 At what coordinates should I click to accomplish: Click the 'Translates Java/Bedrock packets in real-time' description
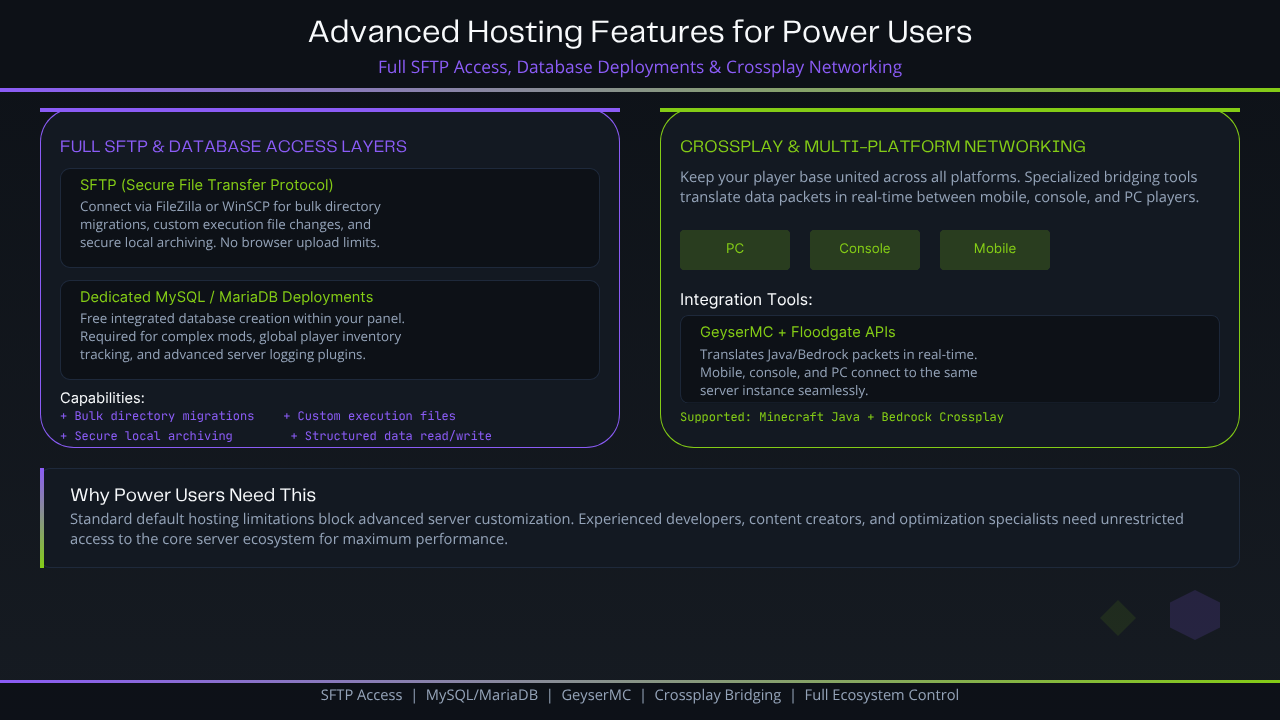(x=839, y=372)
